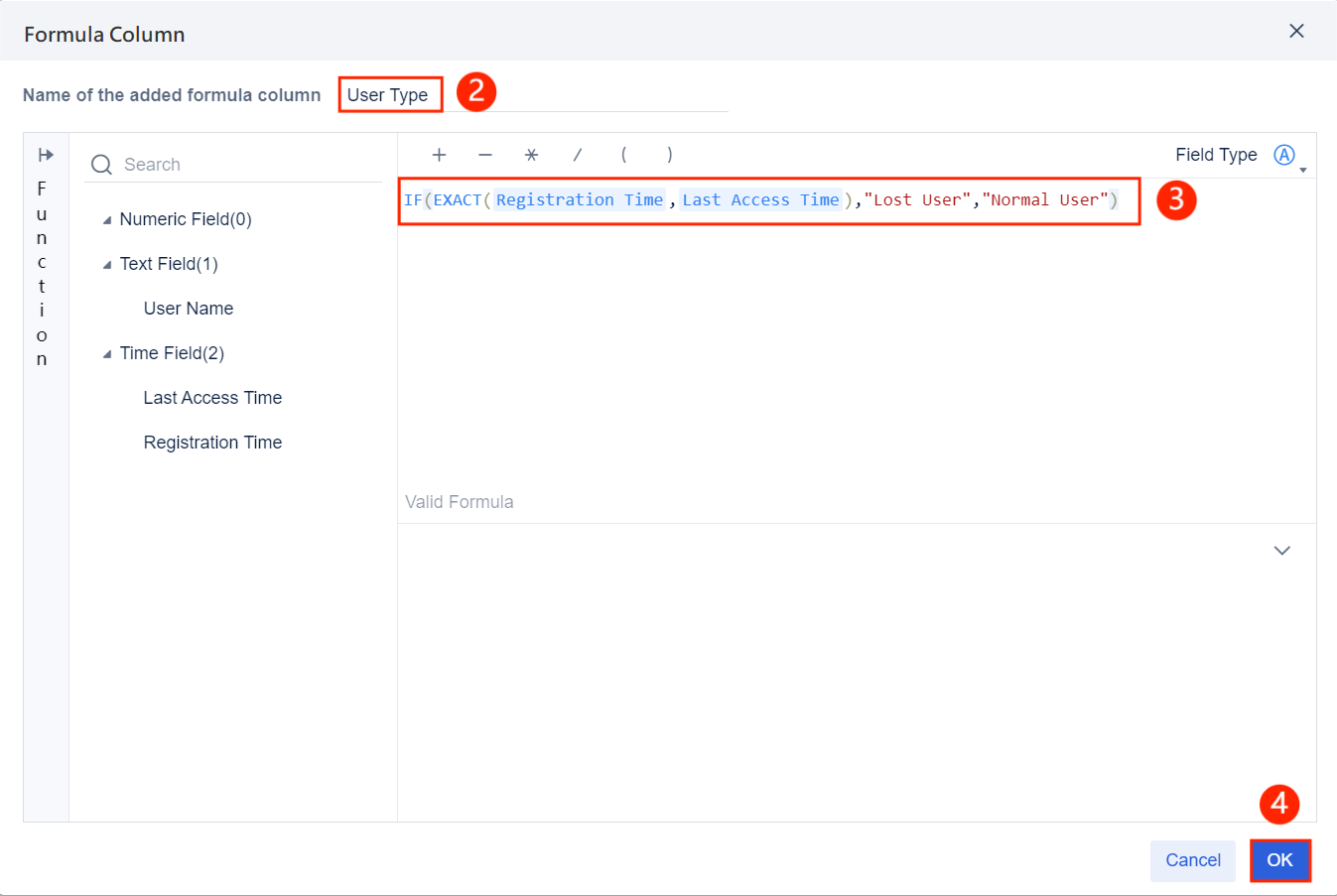Select the multiplication operator icon

pyautogui.click(x=531, y=155)
